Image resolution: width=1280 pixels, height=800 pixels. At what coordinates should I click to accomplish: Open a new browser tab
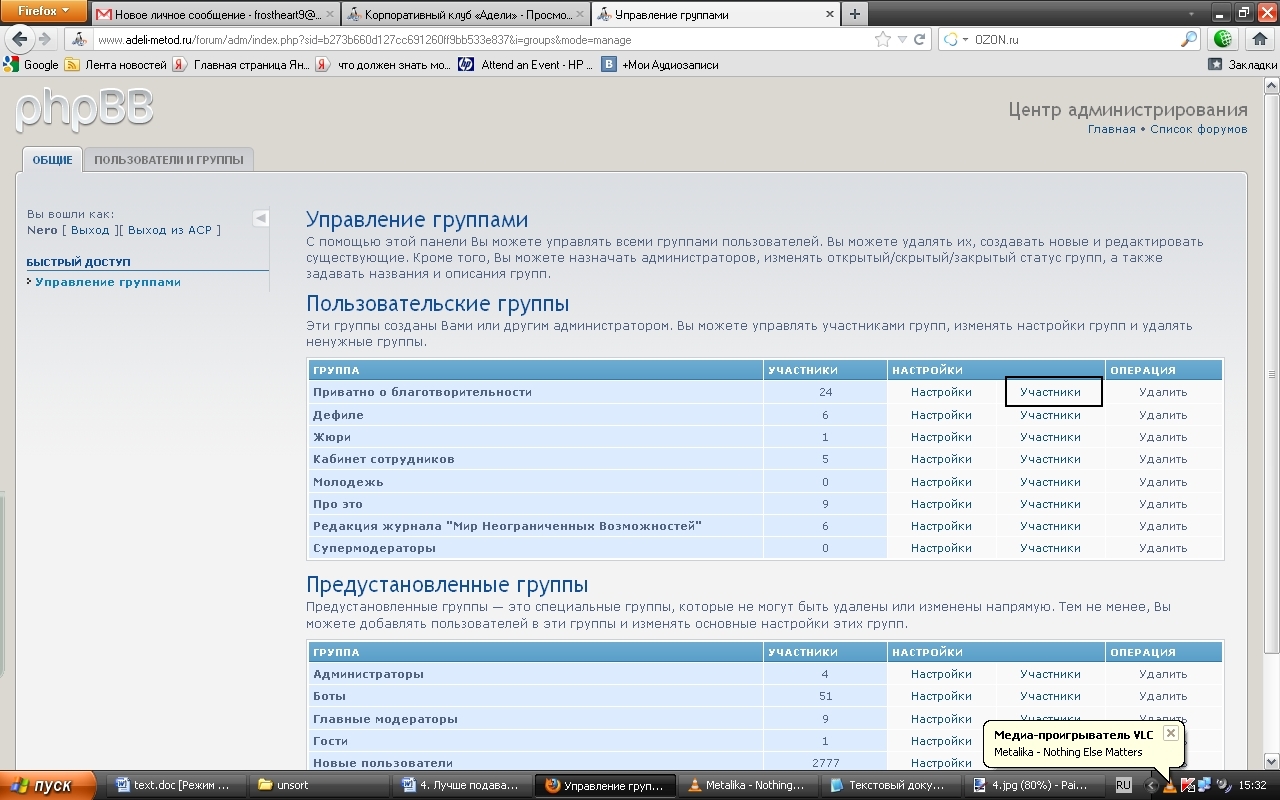854,14
